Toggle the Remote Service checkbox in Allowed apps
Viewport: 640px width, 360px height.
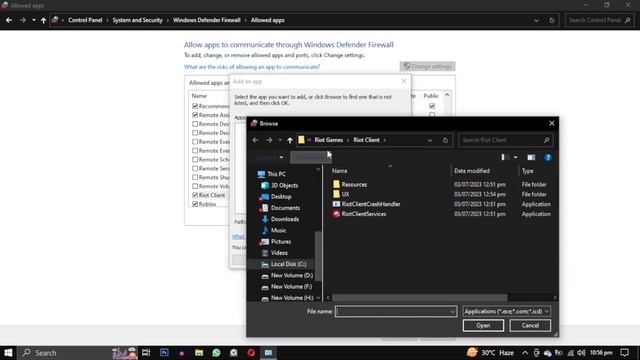pos(195,168)
